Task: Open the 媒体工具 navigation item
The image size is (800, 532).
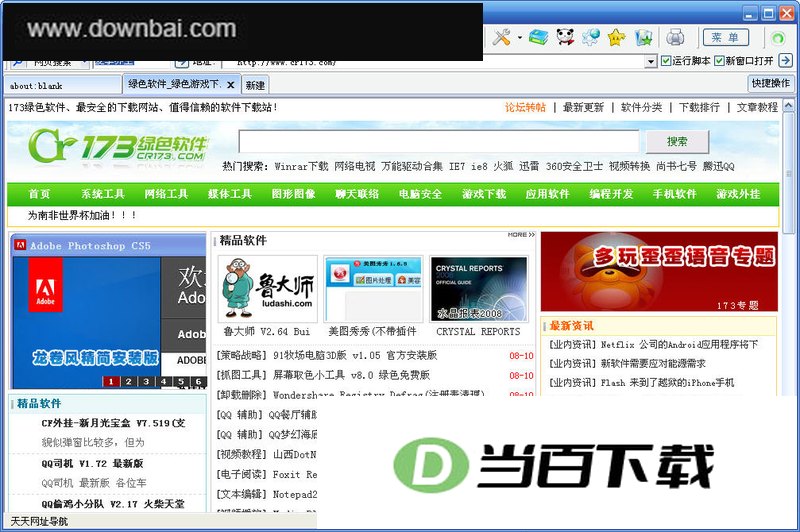Action: pos(230,194)
